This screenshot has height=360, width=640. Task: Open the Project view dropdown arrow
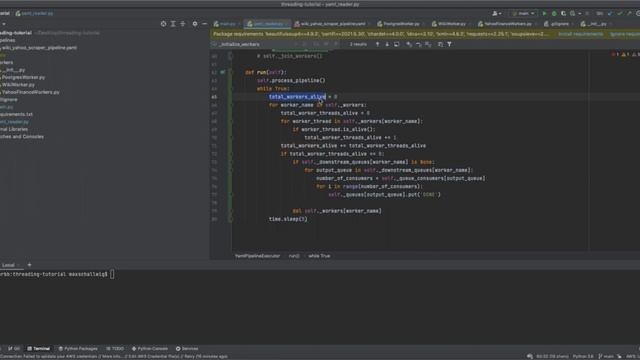(x=3, y=24)
